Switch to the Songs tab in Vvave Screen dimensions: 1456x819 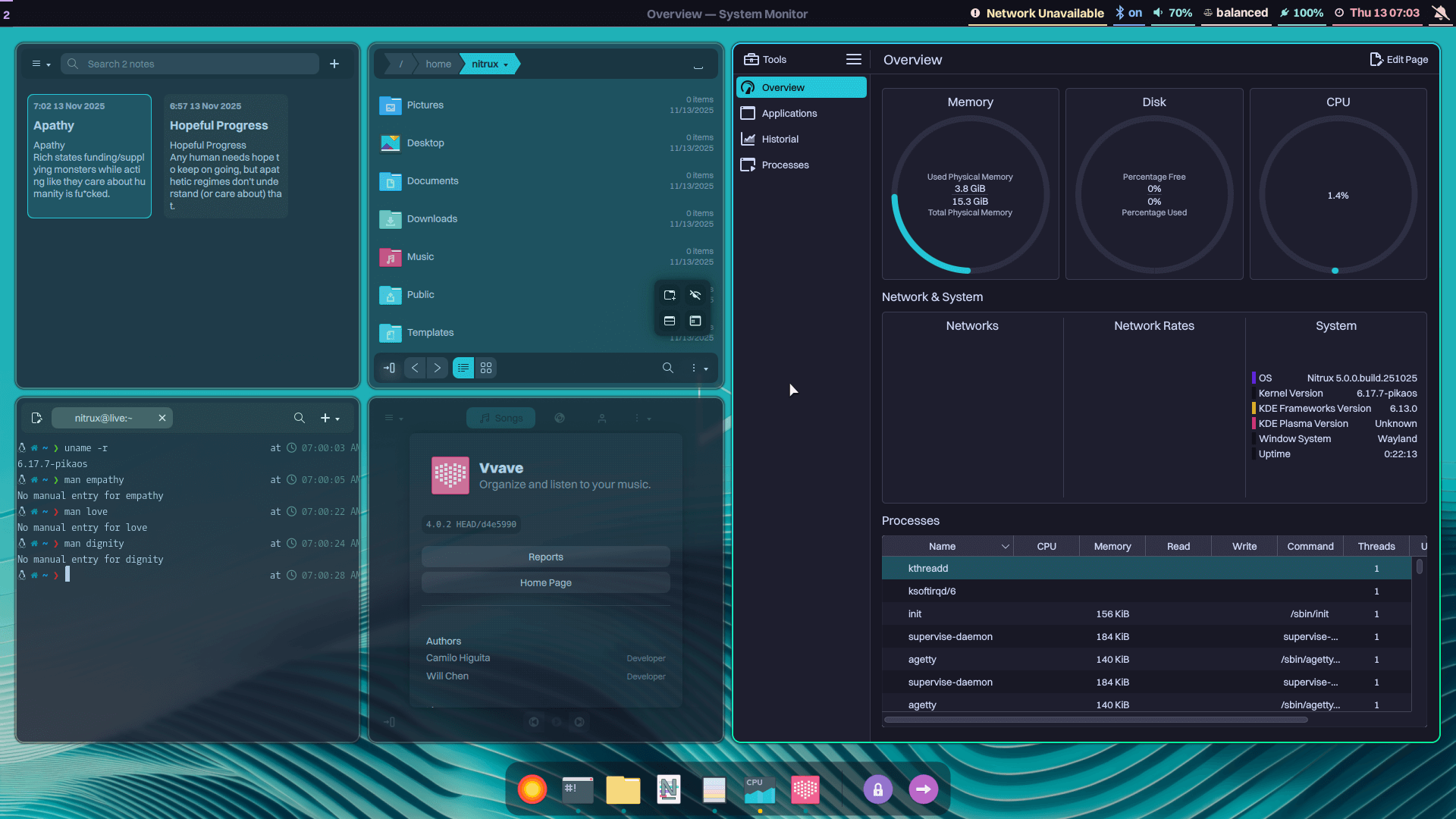pos(500,417)
